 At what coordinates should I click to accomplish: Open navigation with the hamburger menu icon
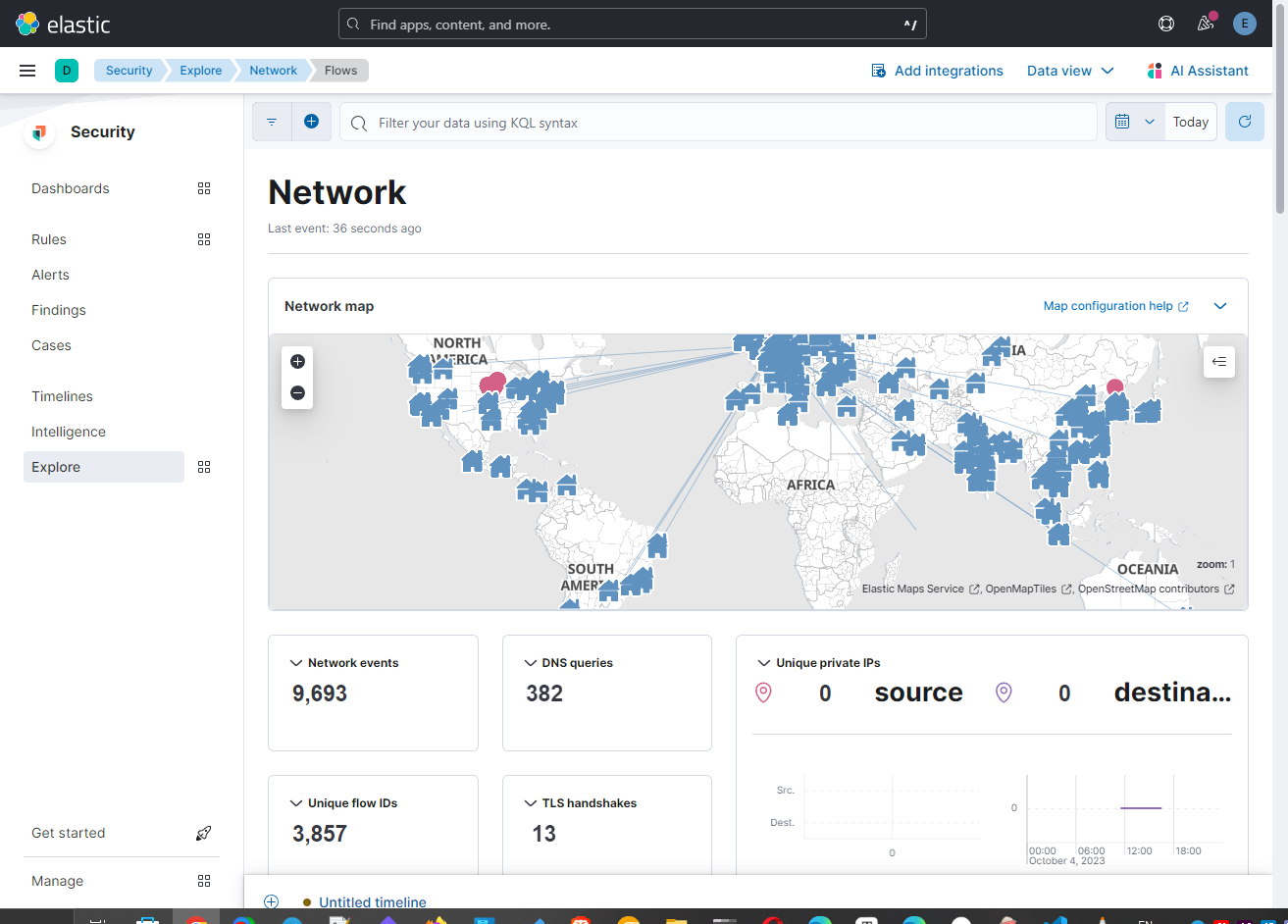(26, 70)
